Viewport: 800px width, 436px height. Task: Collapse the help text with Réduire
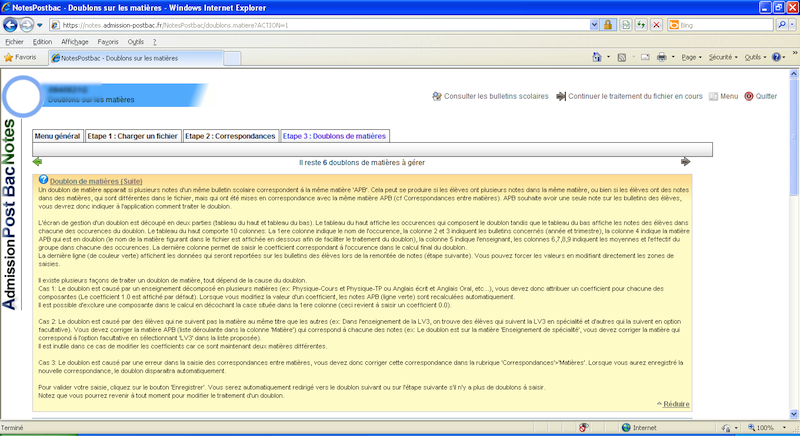[676, 402]
